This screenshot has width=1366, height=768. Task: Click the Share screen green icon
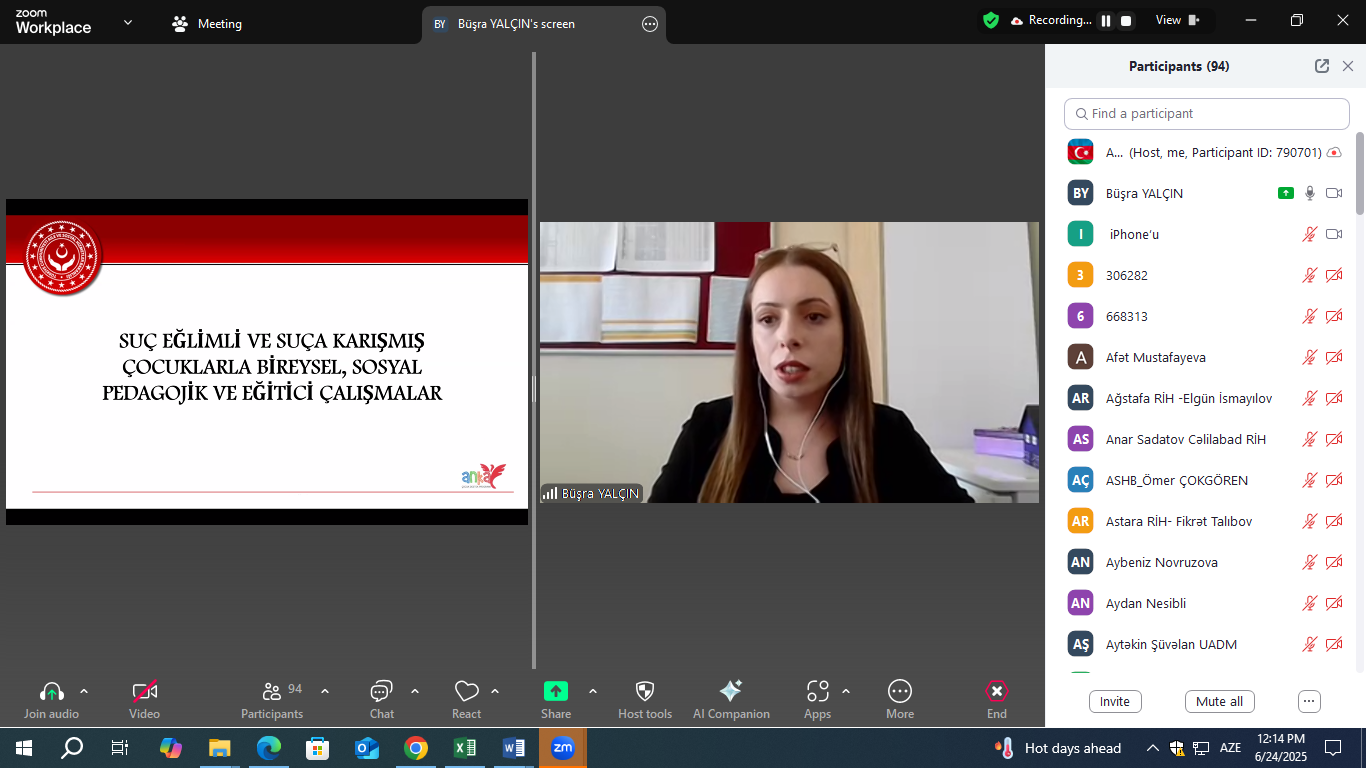click(555, 691)
